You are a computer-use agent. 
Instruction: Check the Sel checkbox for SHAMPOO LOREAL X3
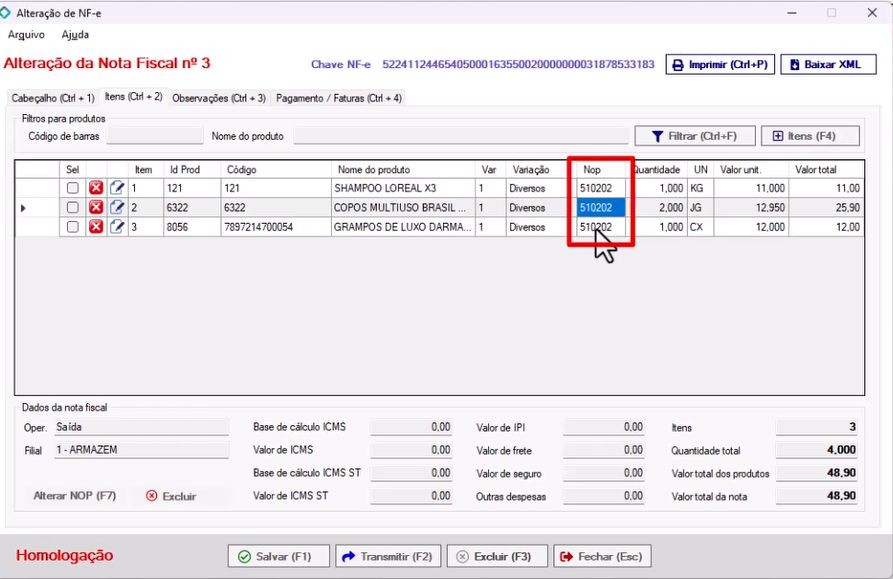(x=73, y=188)
